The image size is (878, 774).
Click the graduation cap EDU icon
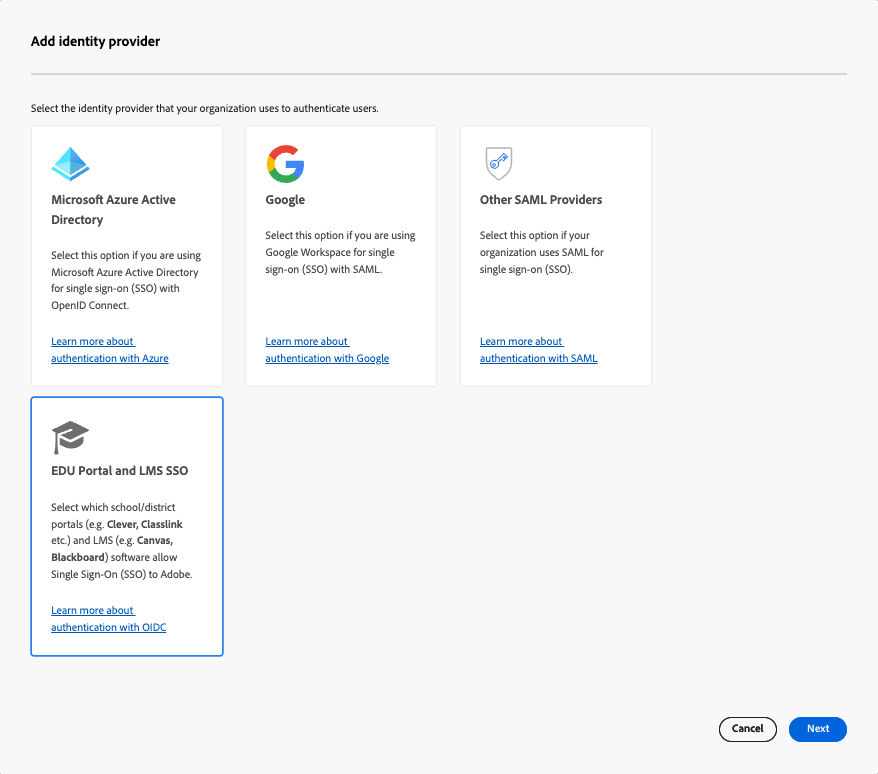click(70, 437)
